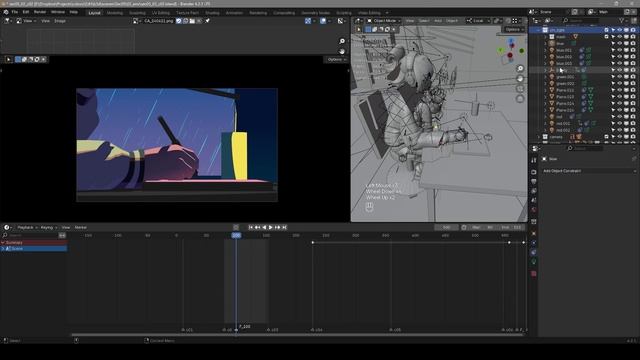Image resolution: width=640 pixels, height=360 pixels.
Task: Click the fake user shield icon
Action: pyautogui.click(x=179, y=21)
